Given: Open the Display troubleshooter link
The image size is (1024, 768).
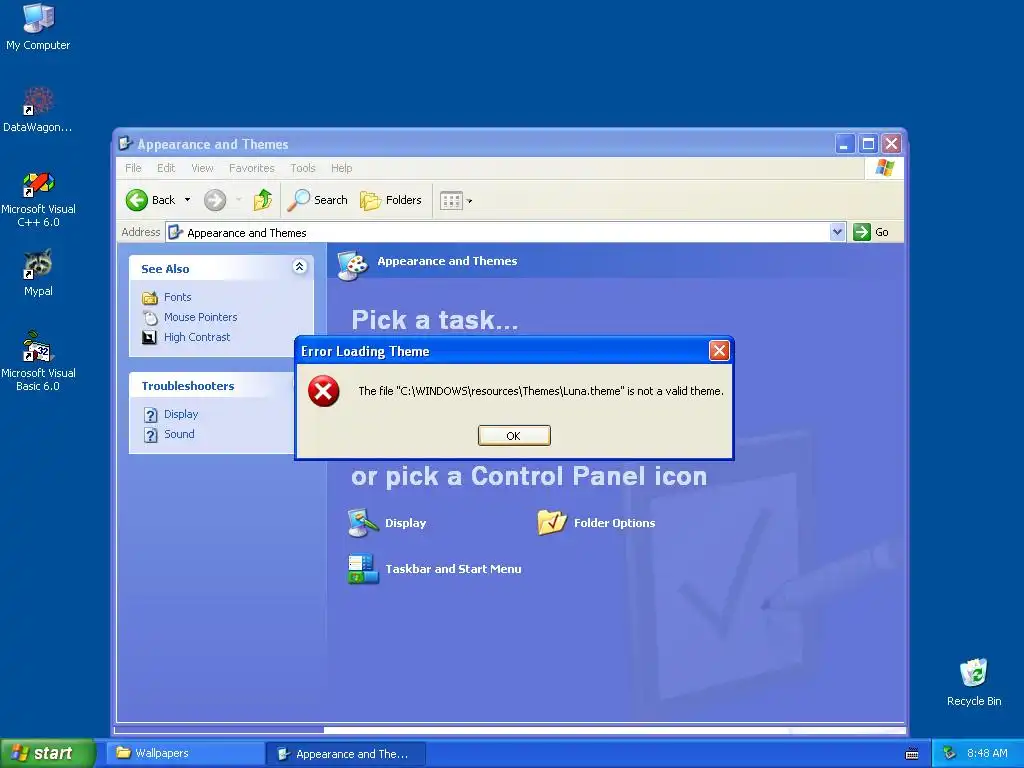Looking at the screenshot, I should point(181,414).
